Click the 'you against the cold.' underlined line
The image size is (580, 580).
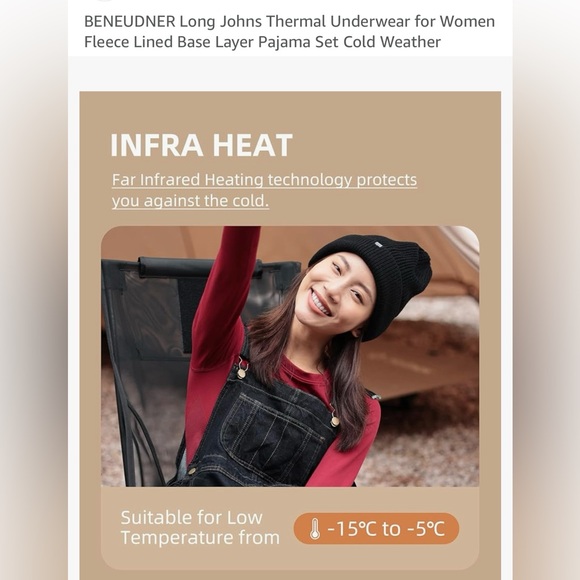click(x=190, y=201)
